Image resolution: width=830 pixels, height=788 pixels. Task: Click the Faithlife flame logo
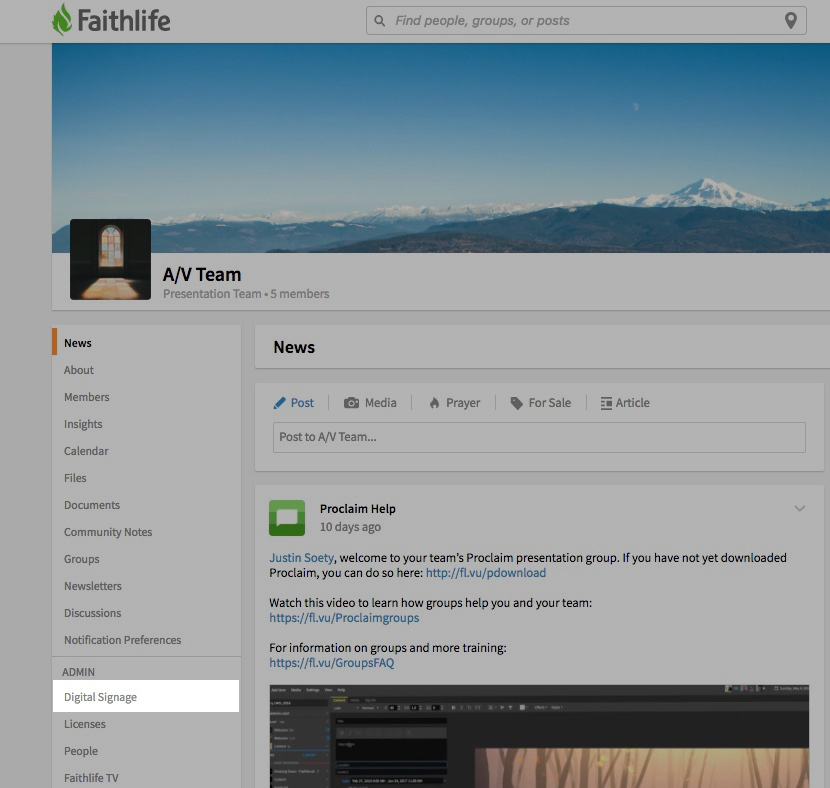[61, 20]
